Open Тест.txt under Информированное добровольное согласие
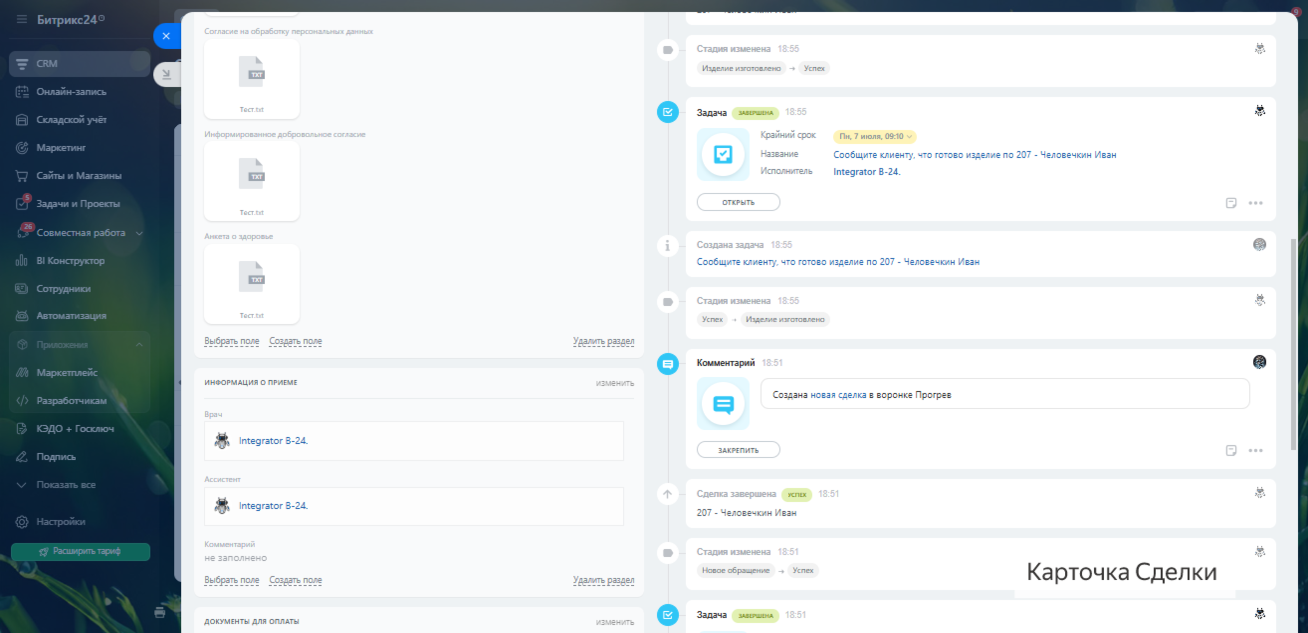Screen dimensions: 1308x633 point(252,181)
